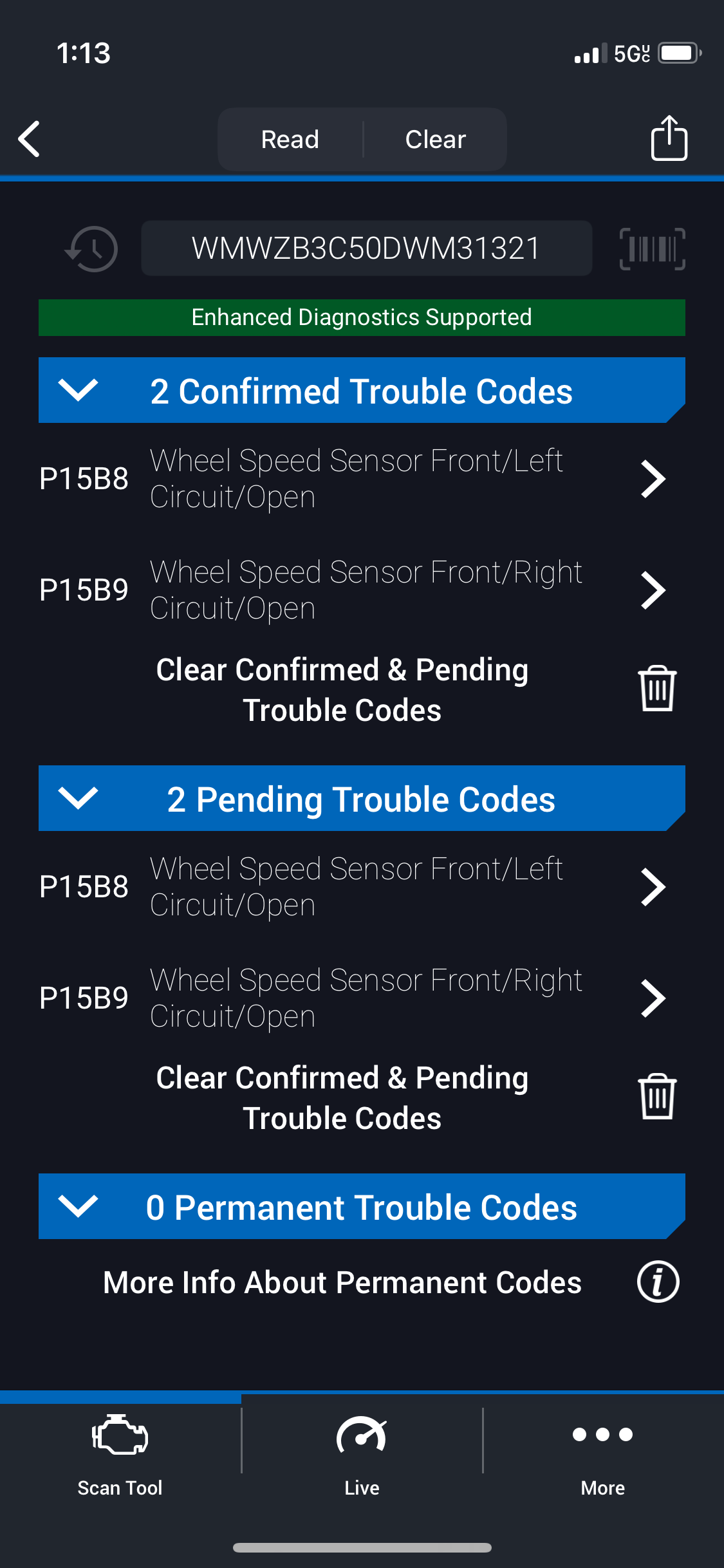Tap Permanent Codes info icon
This screenshot has height=1568, width=724.
(x=658, y=1282)
